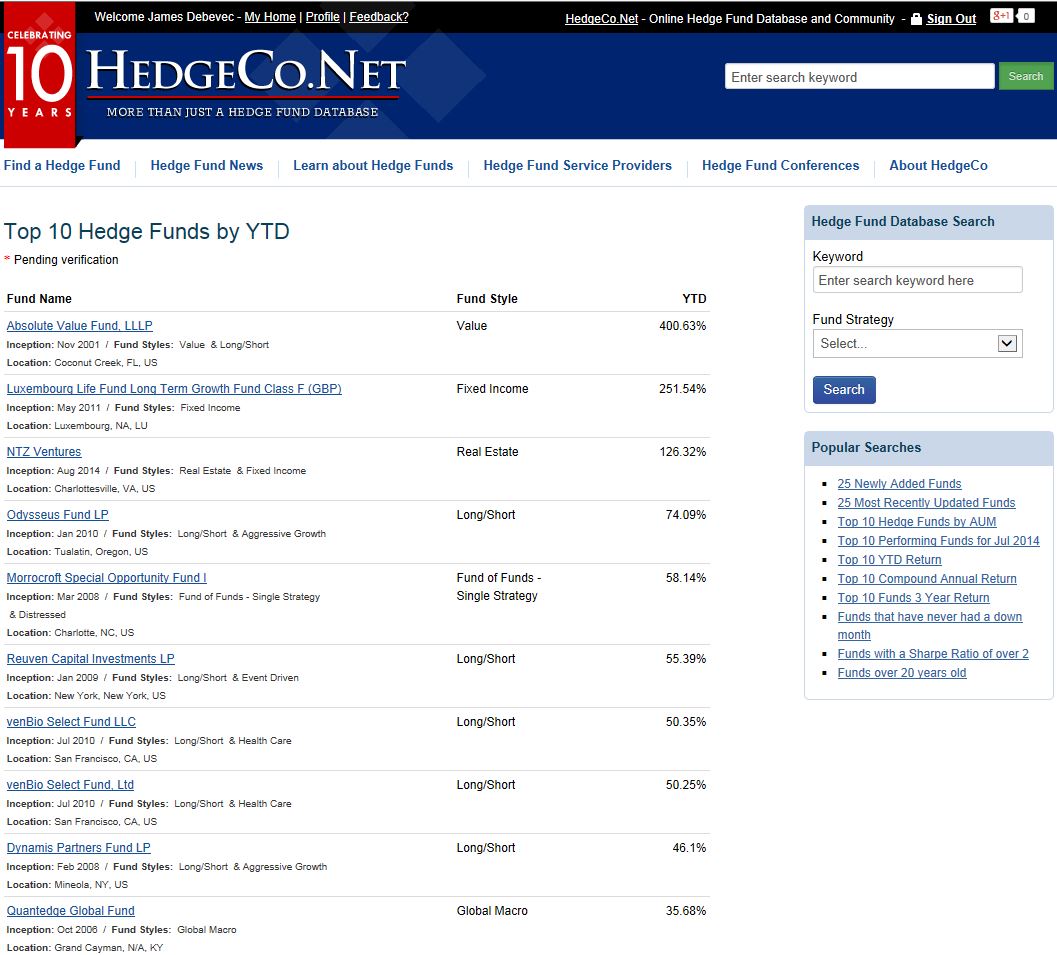Image resolution: width=1057 pixels, height=955 pixels.
Task: Click the lock icon beside Sign Out
Action: 916,19
